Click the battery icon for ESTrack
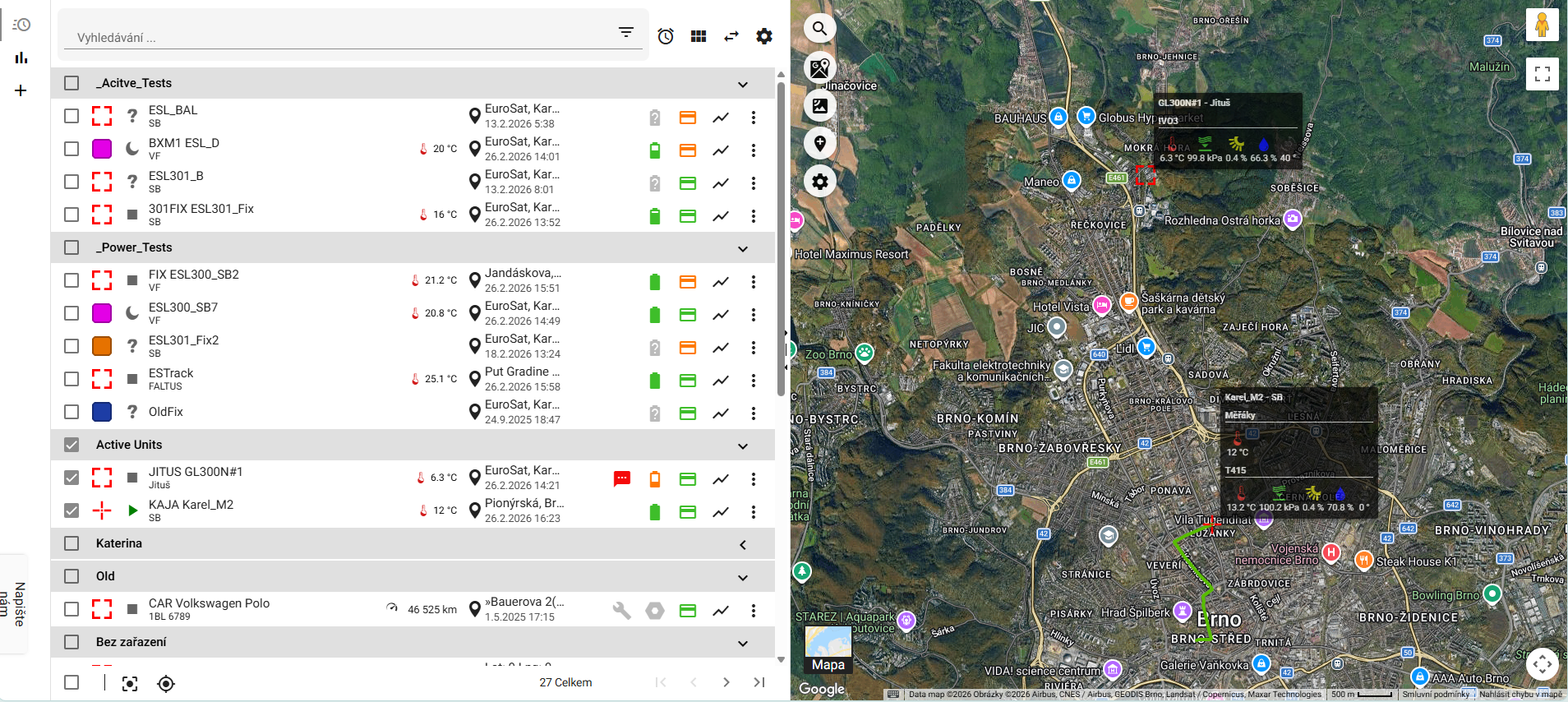The height and width of the screenshot is (702, 1568). pos(655,381)
